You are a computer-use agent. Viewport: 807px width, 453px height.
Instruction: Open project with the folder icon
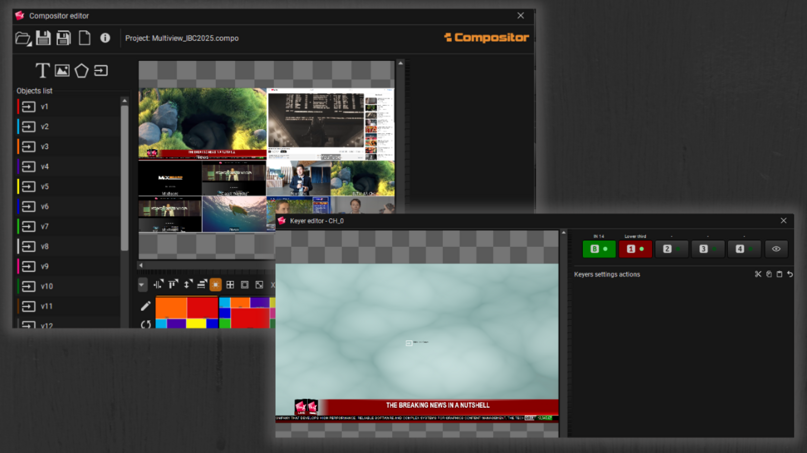point(22,38)
